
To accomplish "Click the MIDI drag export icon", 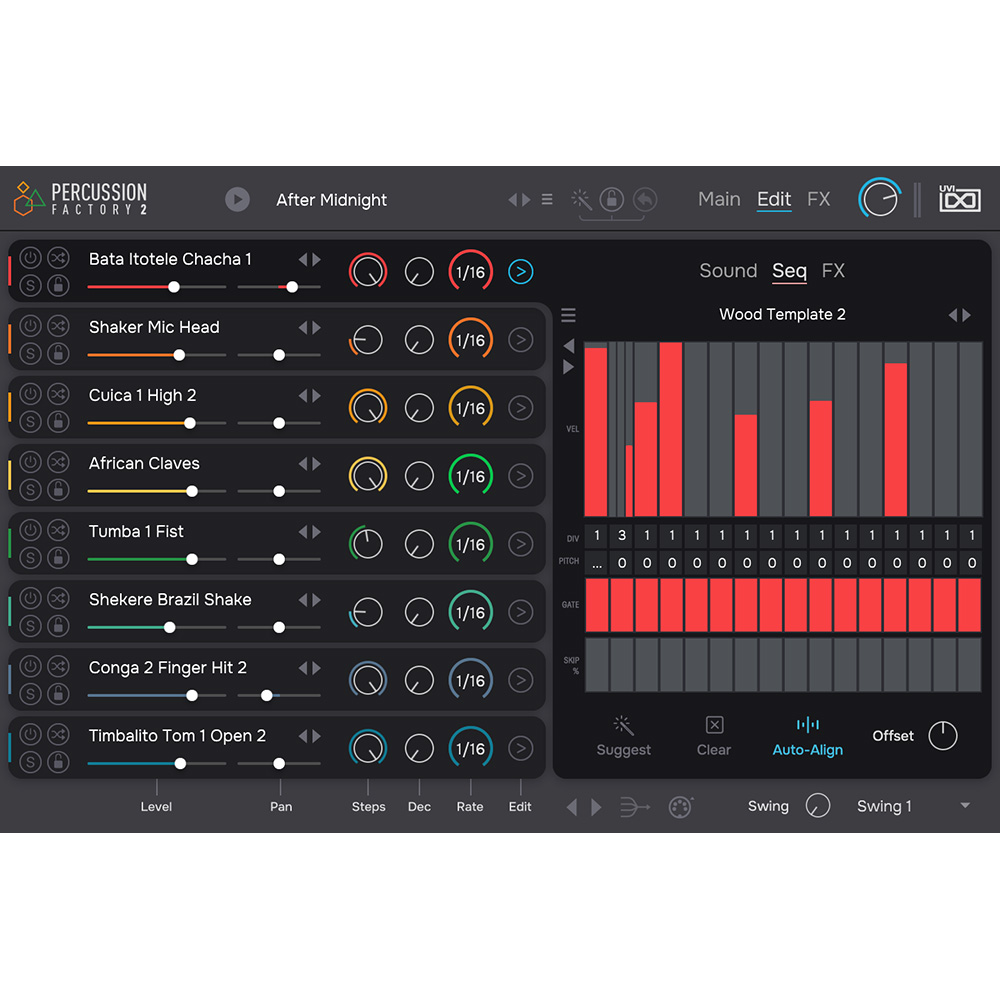I will [635, 807].
